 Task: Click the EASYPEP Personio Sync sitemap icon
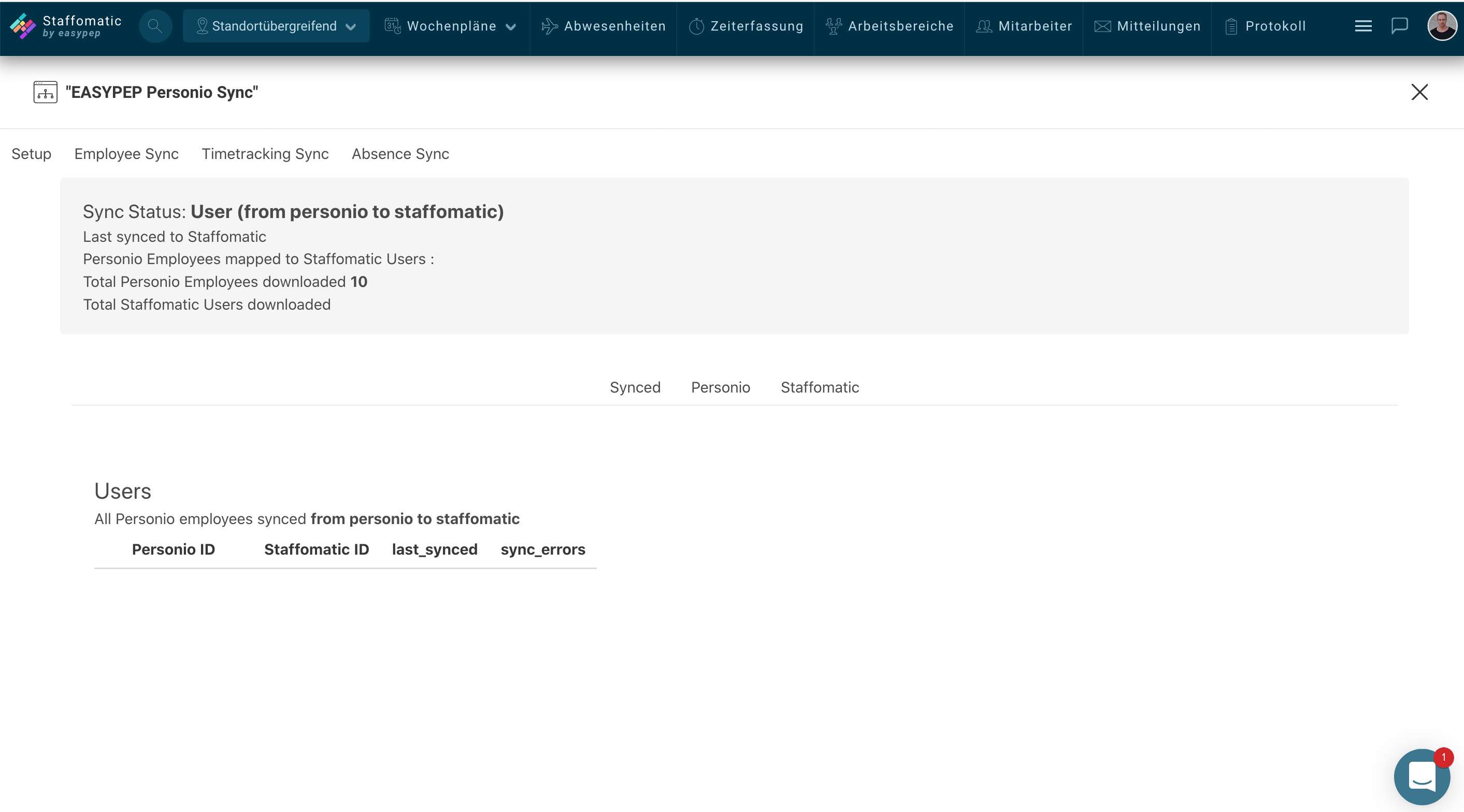tap(46, 92)
